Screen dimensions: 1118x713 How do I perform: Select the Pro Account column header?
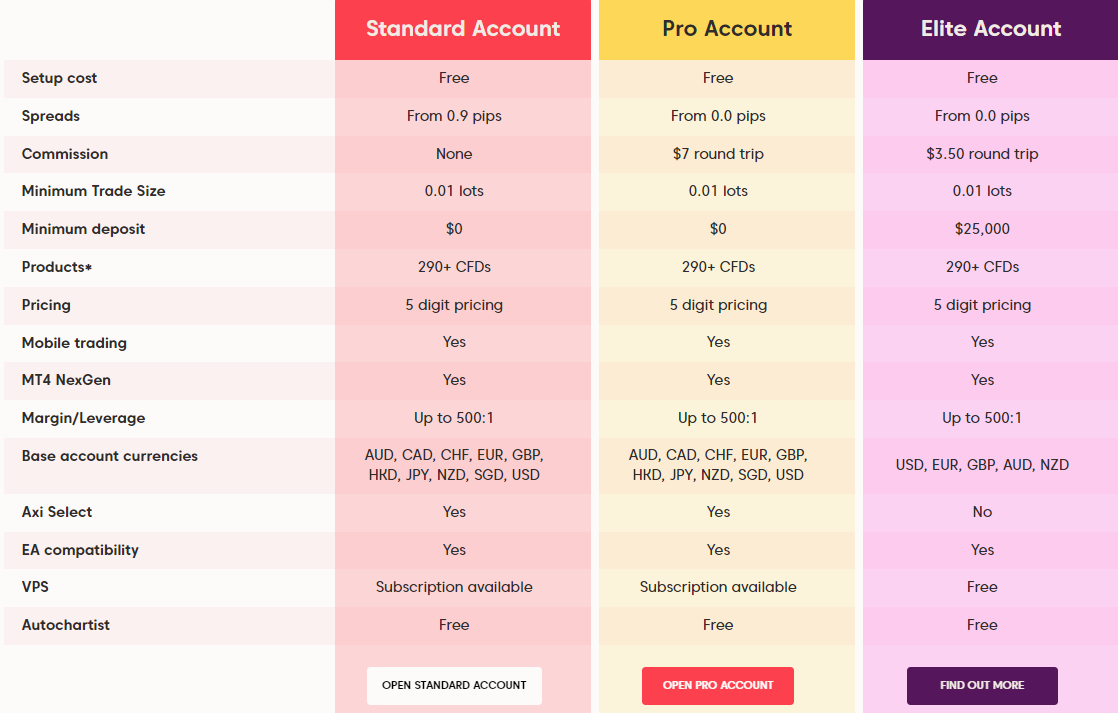[727, 29]
